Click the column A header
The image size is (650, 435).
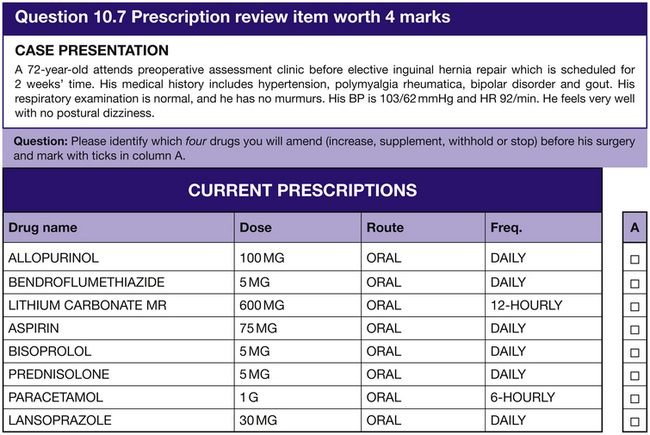pos(635,227)
